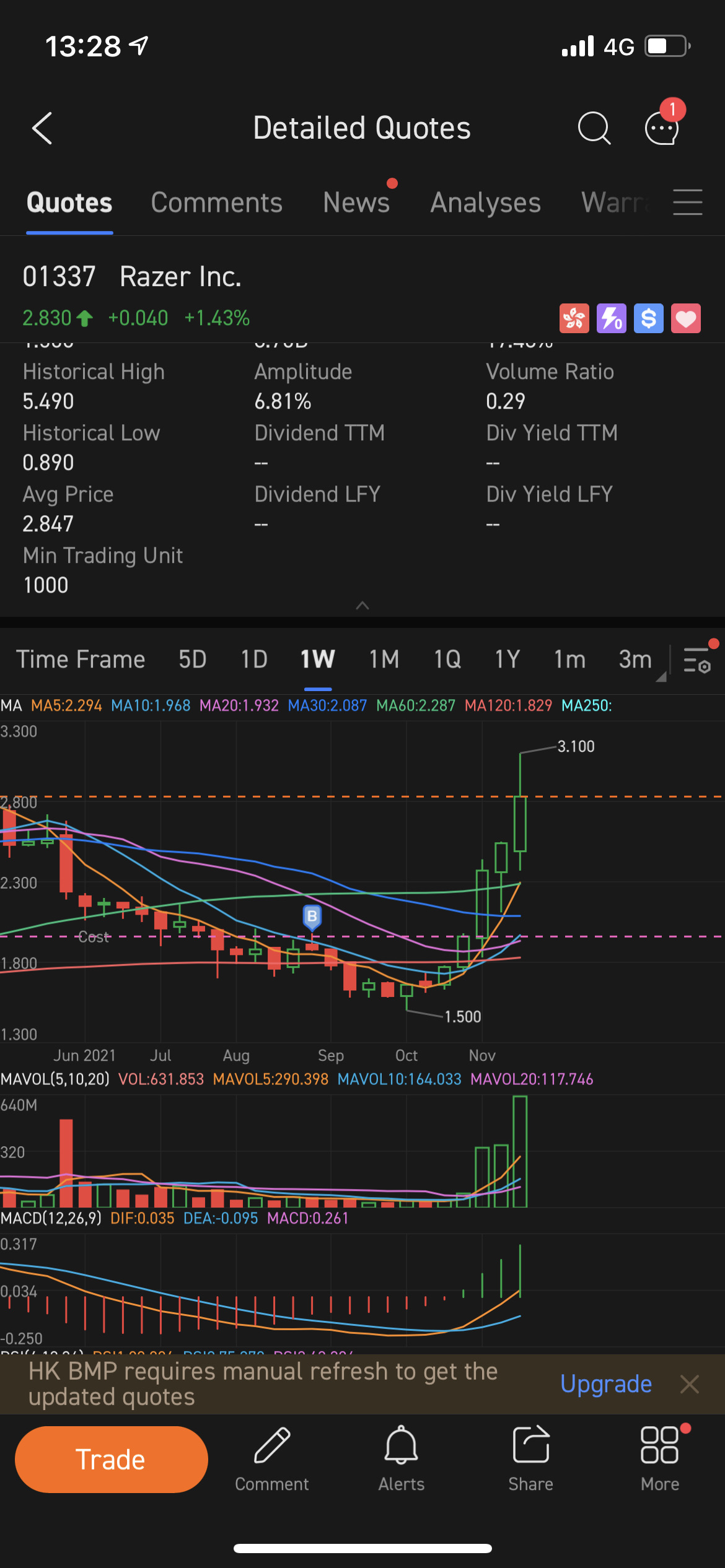Select the 5D chart timeframe
The height and width of the screenshot is (1568, 725).
click(x=193, y=660)
